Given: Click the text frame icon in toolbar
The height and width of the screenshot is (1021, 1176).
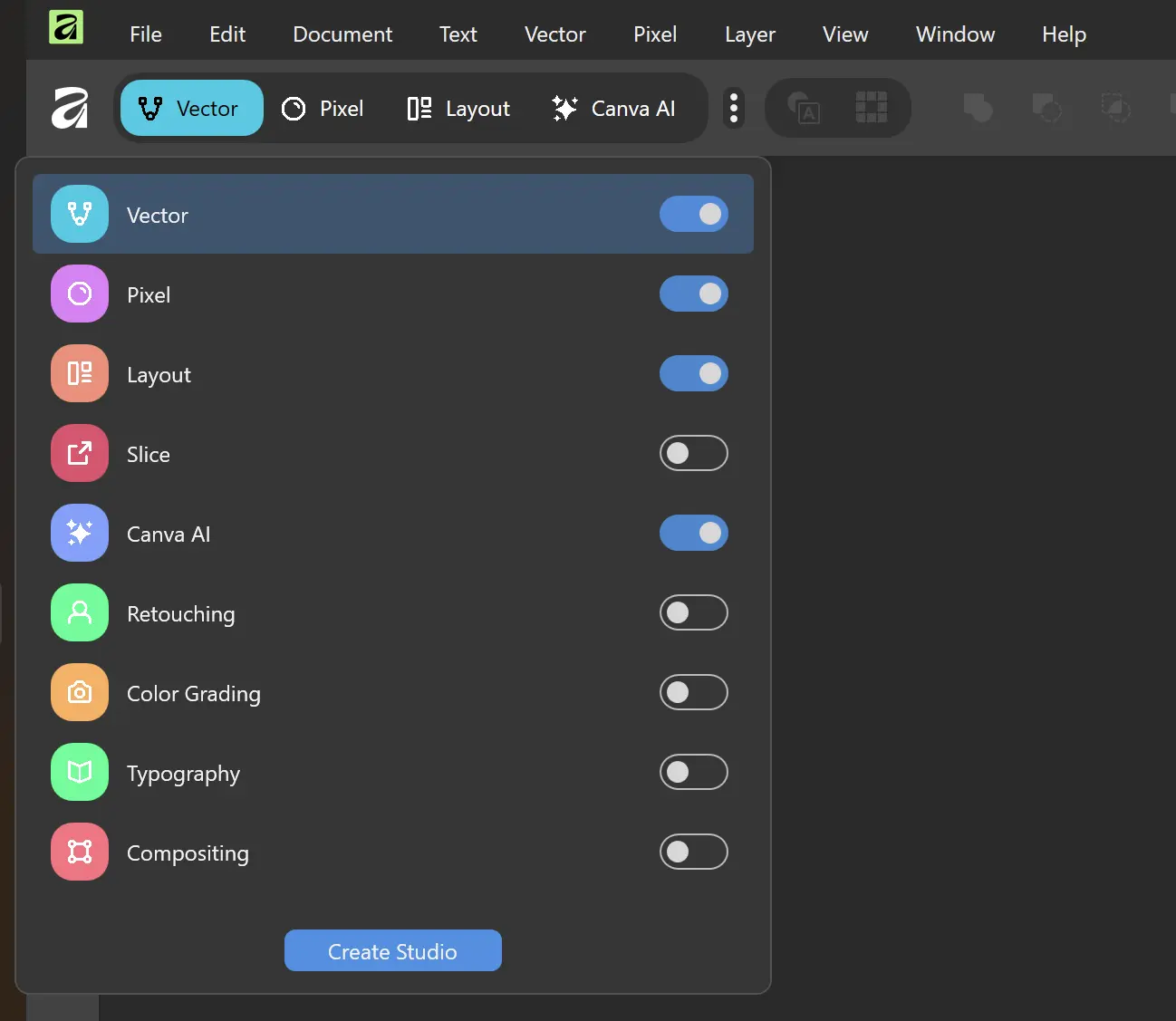Looking at the screenshot, I should pos(803,108).
